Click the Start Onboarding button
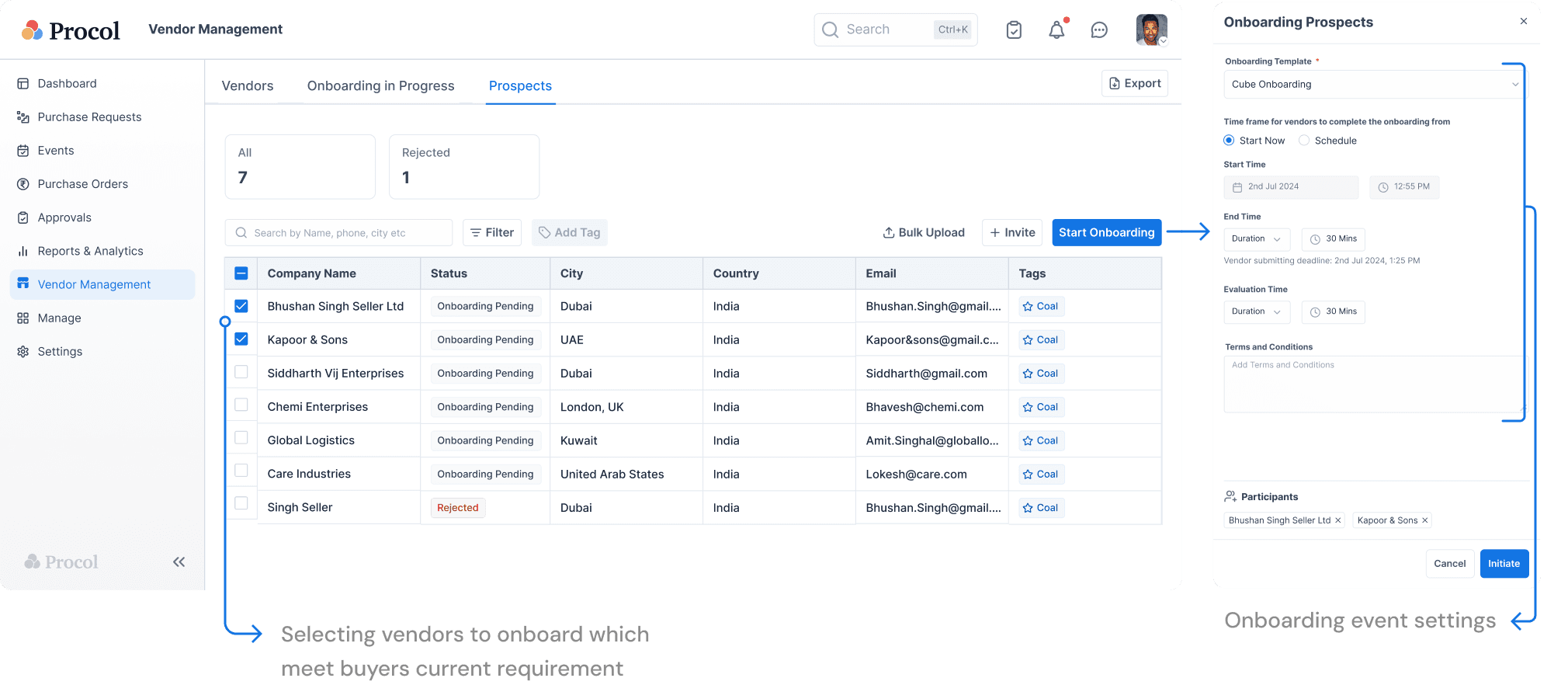The height and width of the screenshot is (685, 1568). click(x=1107, y=233)
